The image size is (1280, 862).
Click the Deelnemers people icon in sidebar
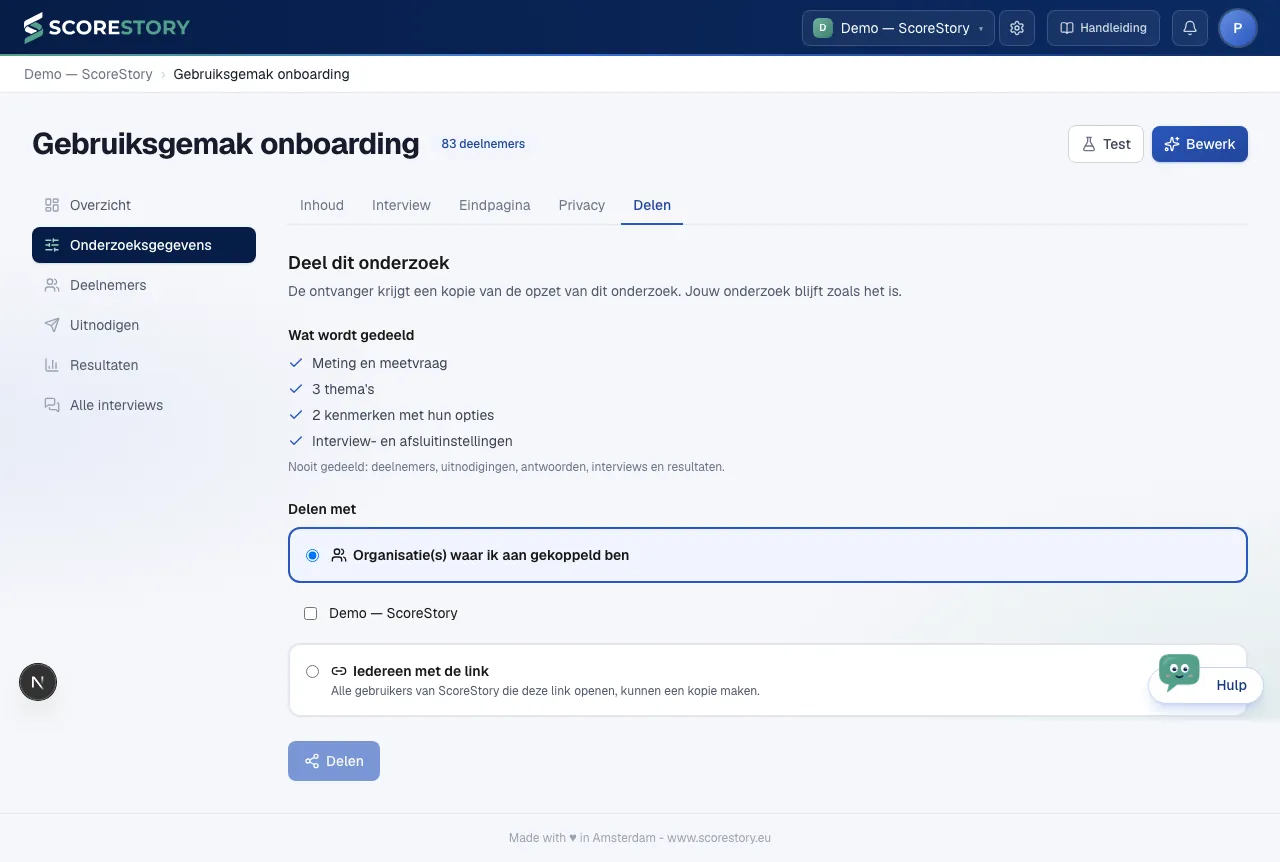52,285
